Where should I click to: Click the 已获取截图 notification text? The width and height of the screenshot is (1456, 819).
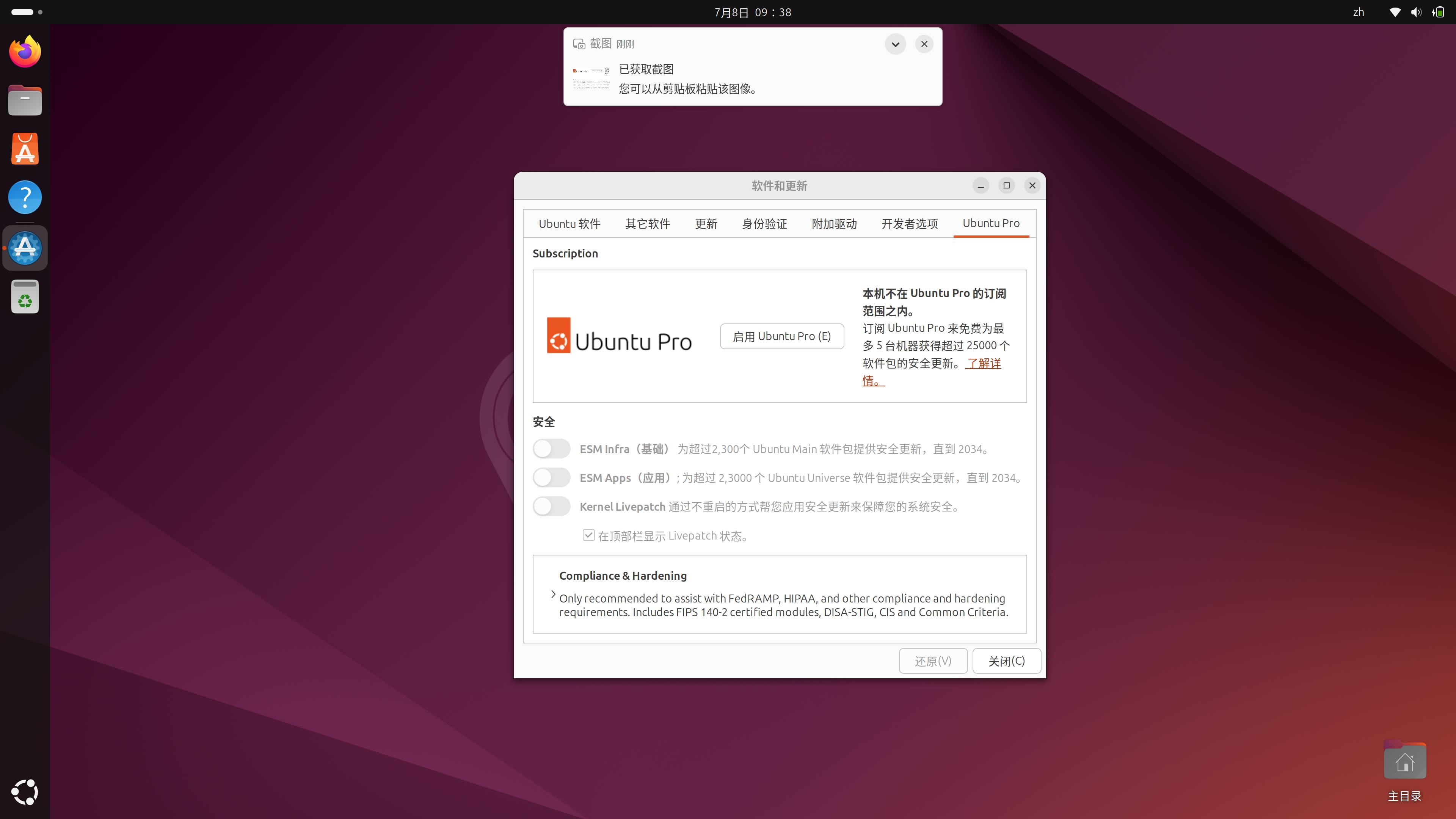click(646, 69)
